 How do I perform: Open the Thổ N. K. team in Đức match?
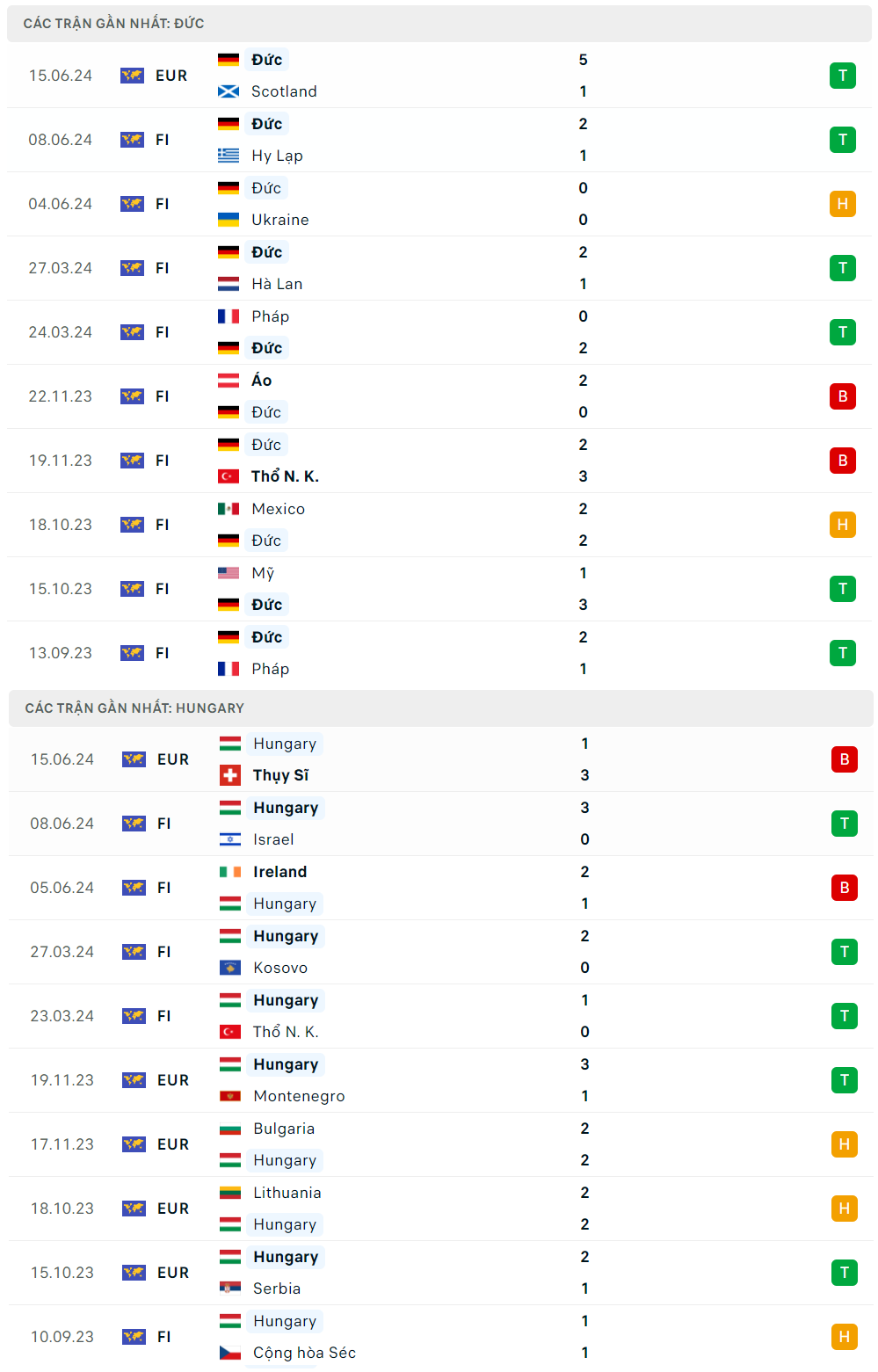click(x=285, y=476)
